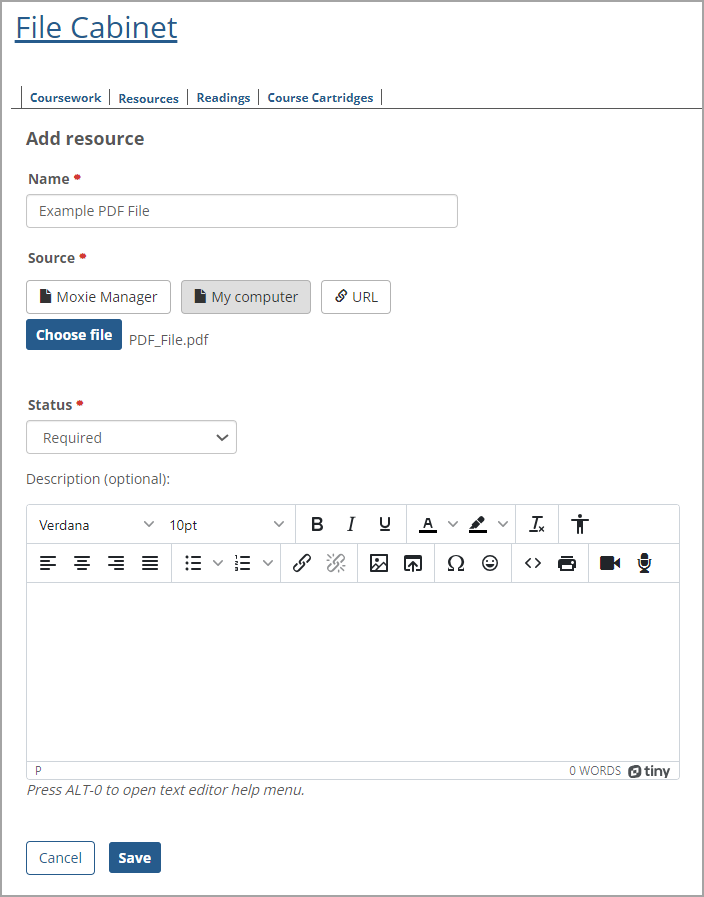Open the font size dropdown

click(x=225, y=523)
